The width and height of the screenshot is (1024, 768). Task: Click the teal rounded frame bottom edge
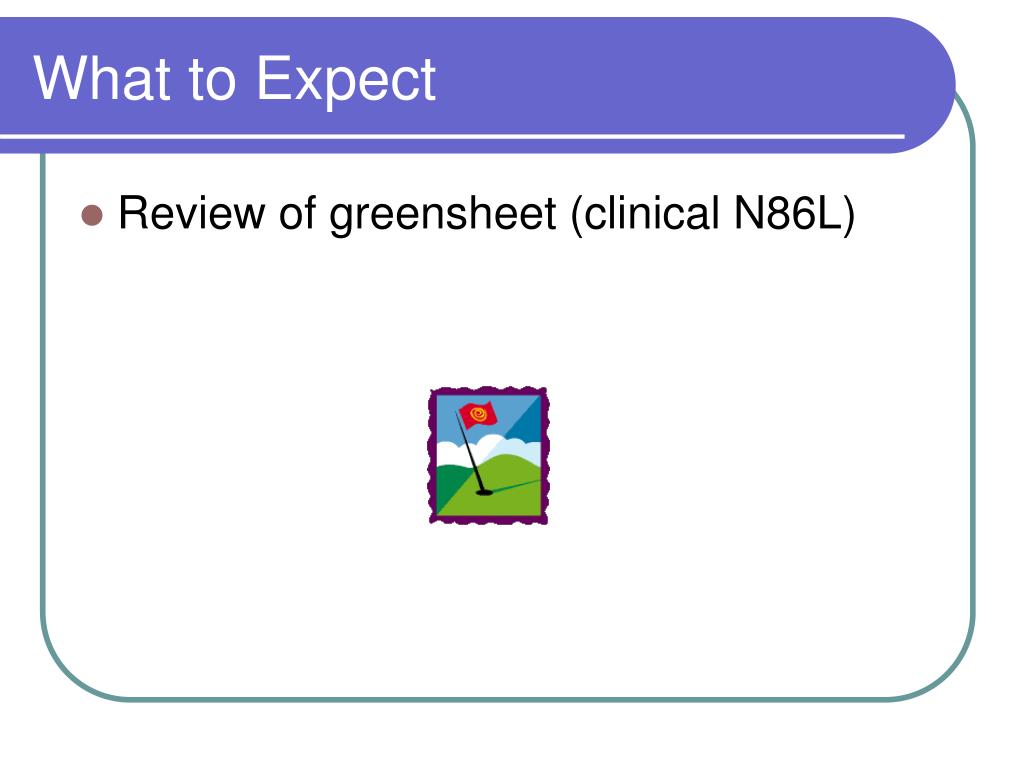click(507, 699)
